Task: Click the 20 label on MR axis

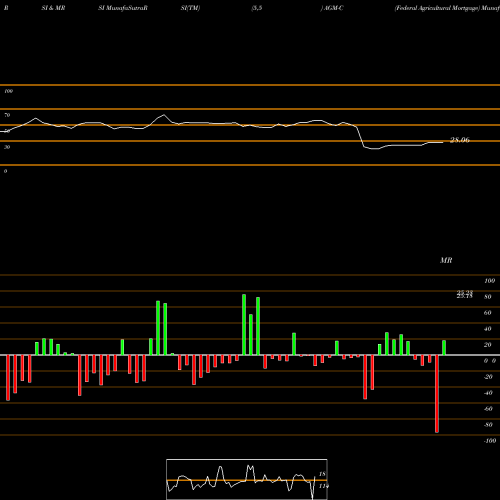Action: point(488,345)
